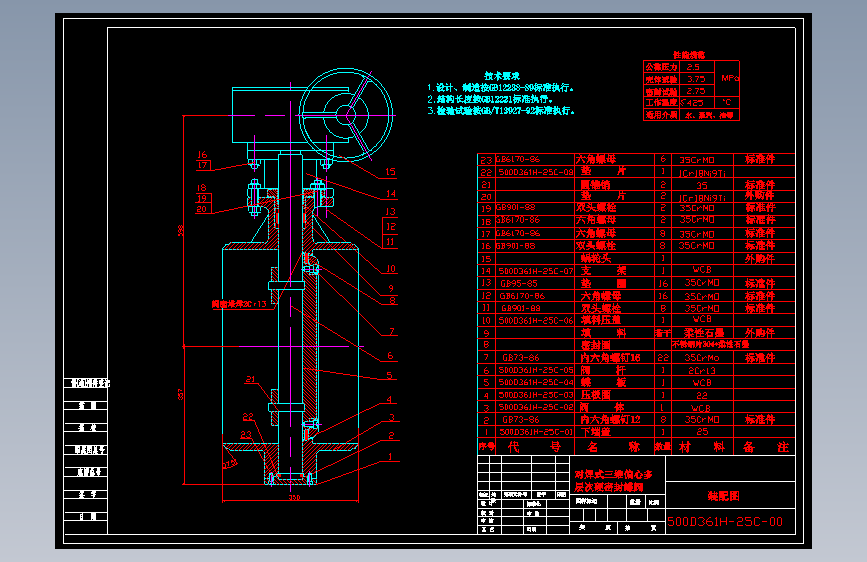Screen dimensions: 867x562
Task: Select the 序号 column header
Action: point(487,446)
